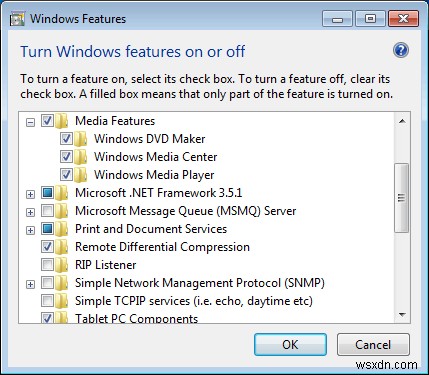
Task: Select the Windows Media Player label
Action: tap(154, 175)
